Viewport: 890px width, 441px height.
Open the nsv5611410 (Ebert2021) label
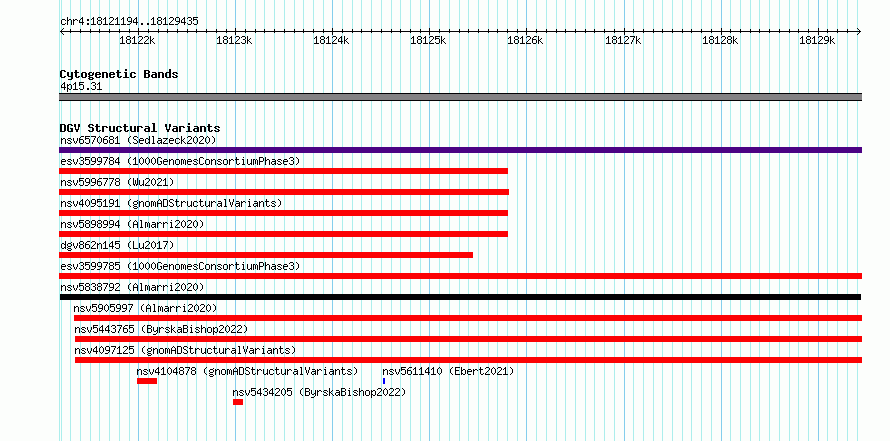pos(448,371)
